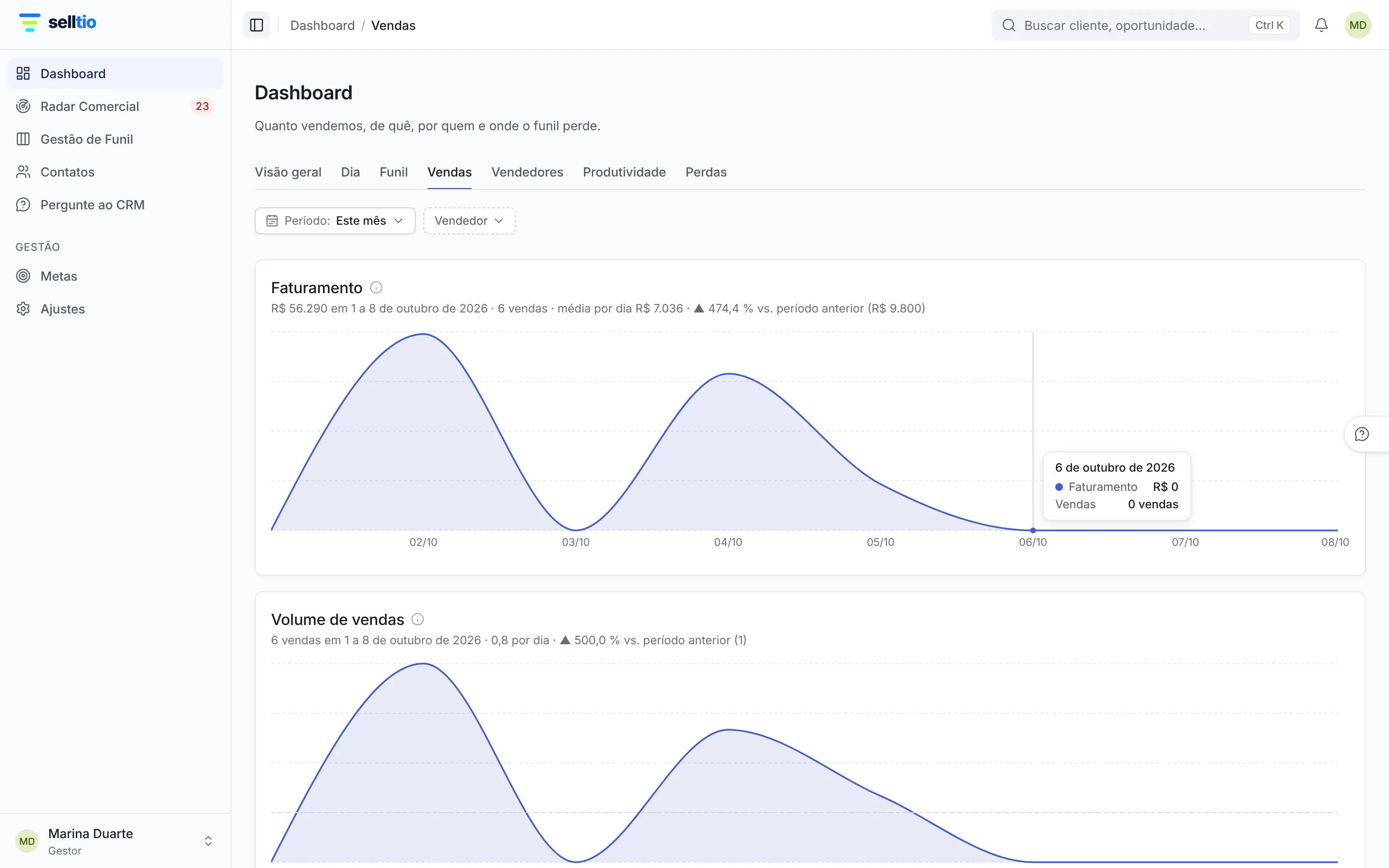Open the notifications bell
This screenshot has width=1389, height=868.
click(1321, 25)
